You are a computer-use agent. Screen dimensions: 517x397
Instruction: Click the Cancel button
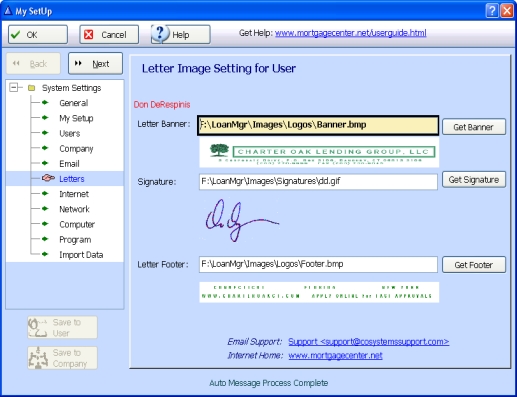[109, 34]
